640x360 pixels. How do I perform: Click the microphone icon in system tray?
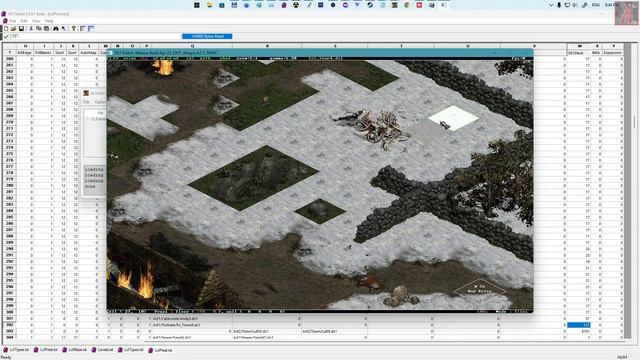pyautogui.click(x=559, y=5)
